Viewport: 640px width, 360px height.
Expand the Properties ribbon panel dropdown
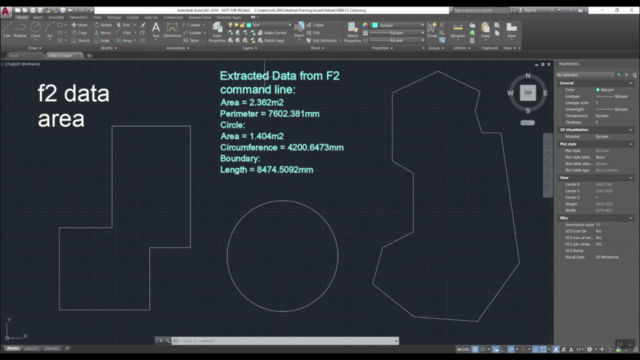click(x=382, y=48)
